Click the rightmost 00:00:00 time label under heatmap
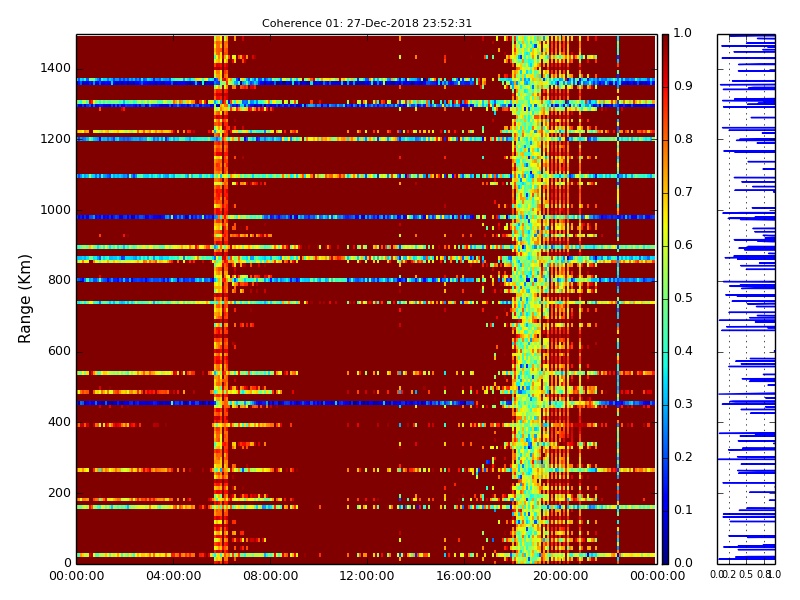Viewport: 800px width, 600px height. click(x=657, y=576)
